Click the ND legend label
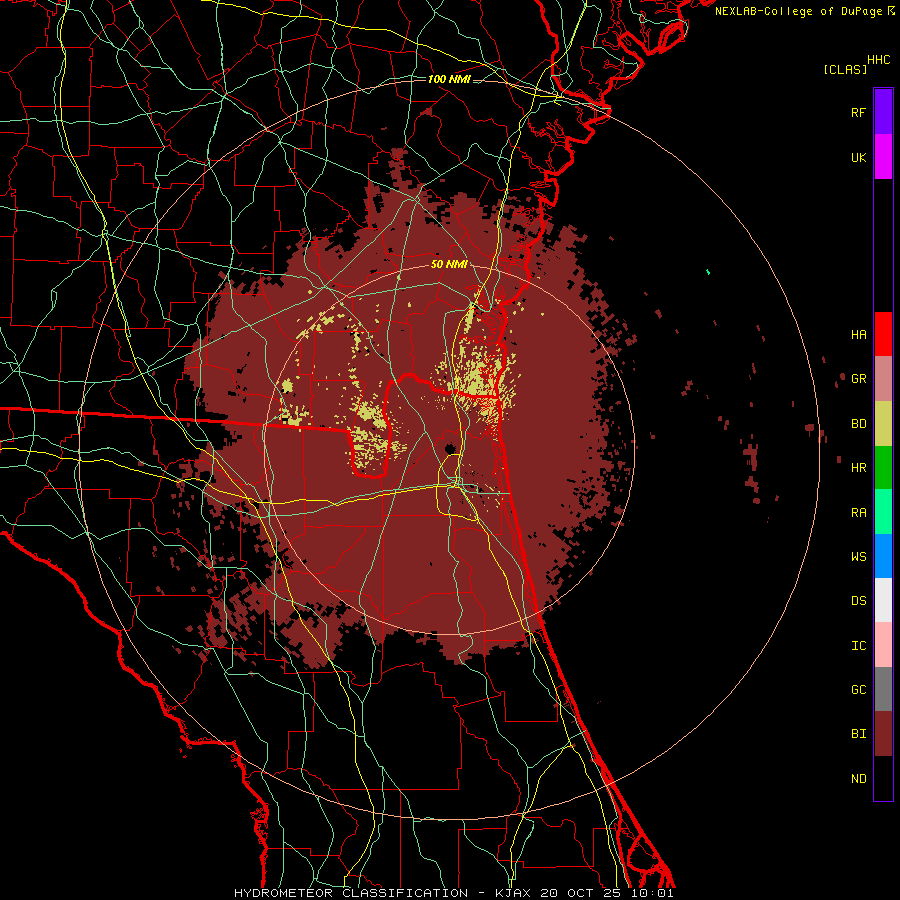This screenshot has height=900, width=900. 858,778
